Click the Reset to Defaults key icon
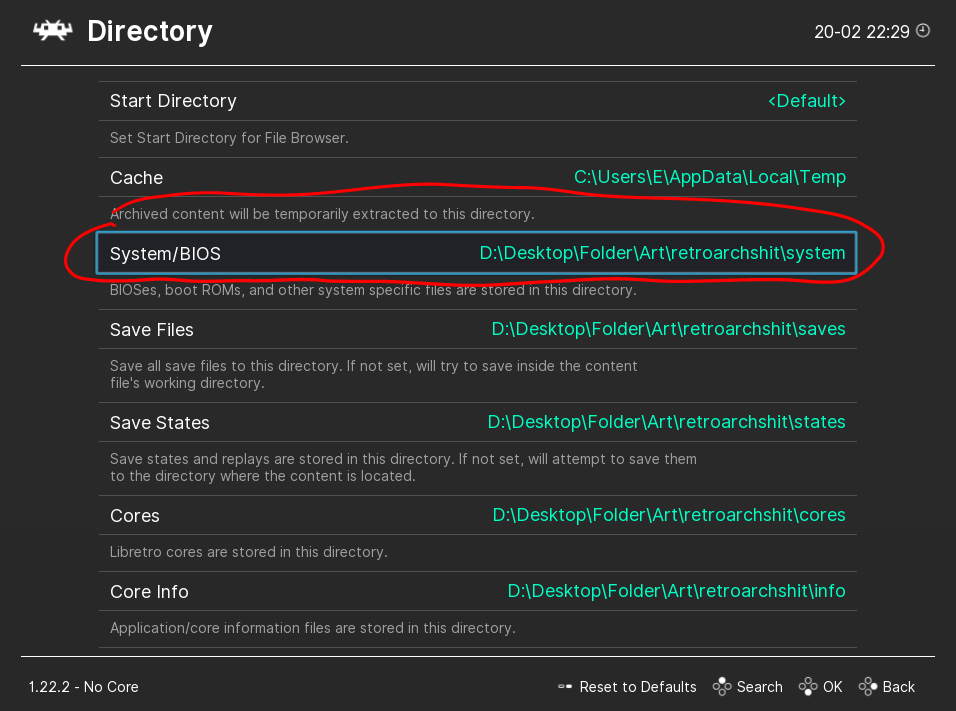This screenshot has height=711, width=956. click(565, 687)
